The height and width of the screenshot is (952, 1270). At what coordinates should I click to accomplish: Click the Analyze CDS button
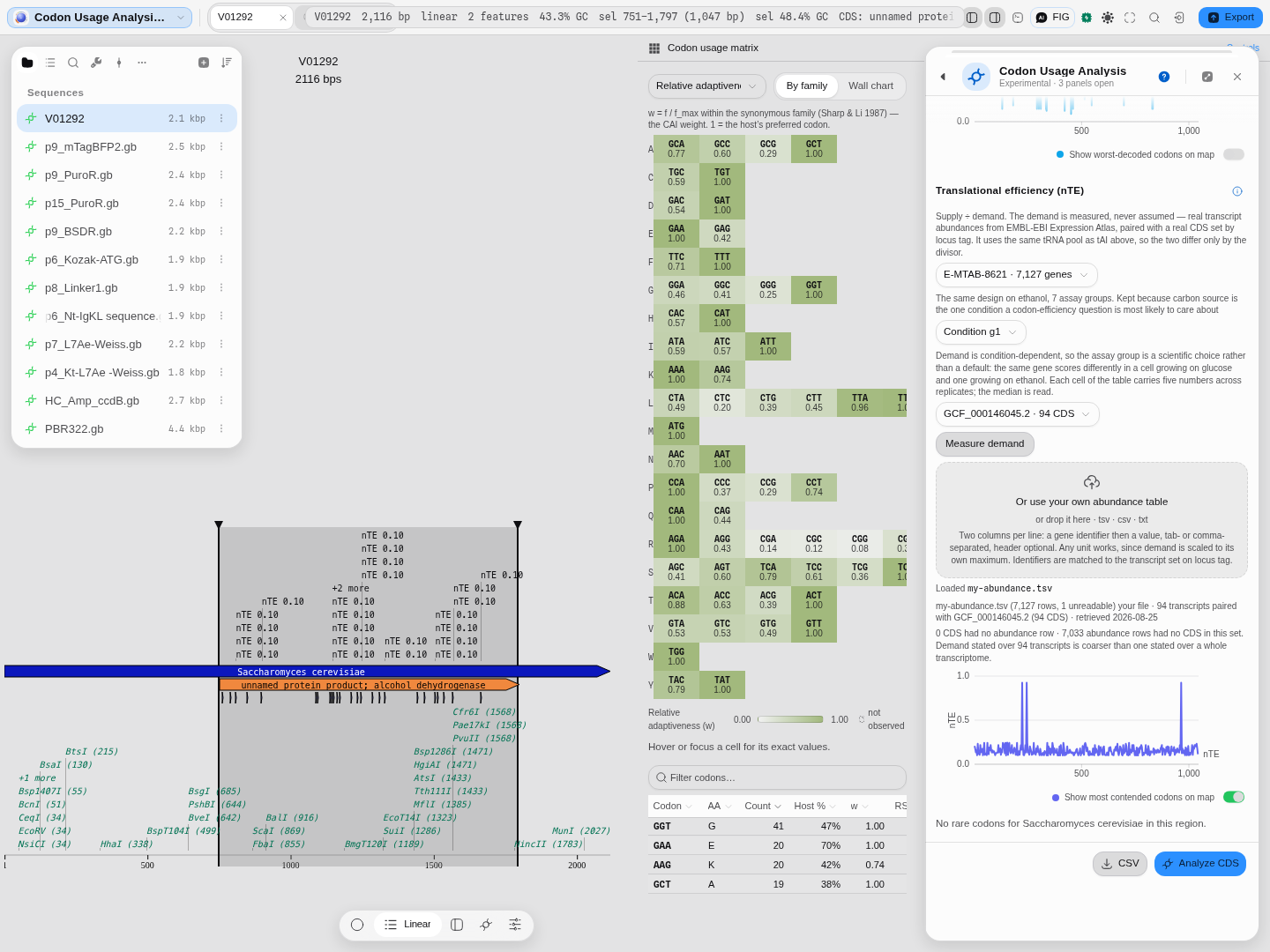pyautogui.click(x=1200, y=864)
